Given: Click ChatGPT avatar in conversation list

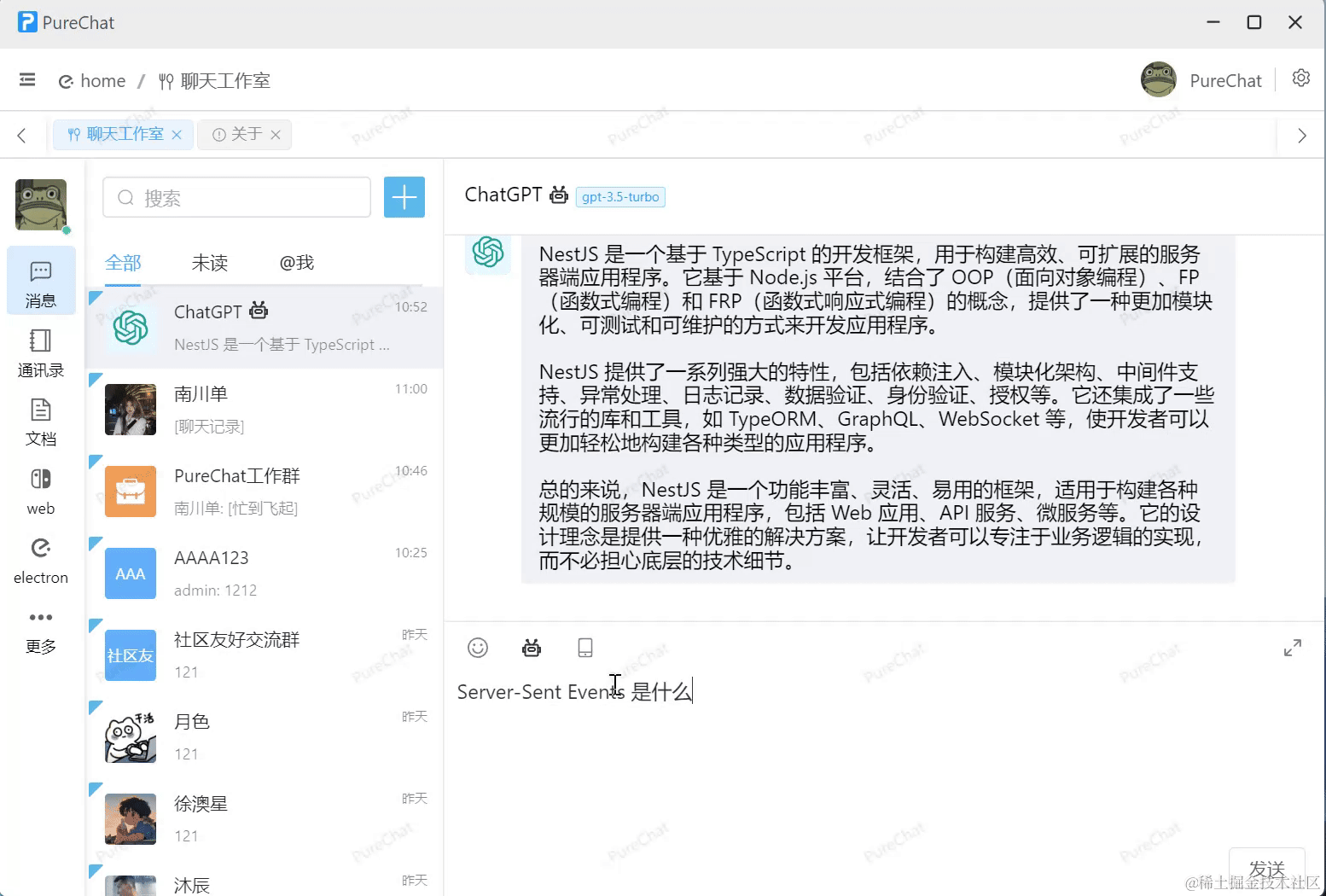Looking at the screenshot, I should coord(131,328).
